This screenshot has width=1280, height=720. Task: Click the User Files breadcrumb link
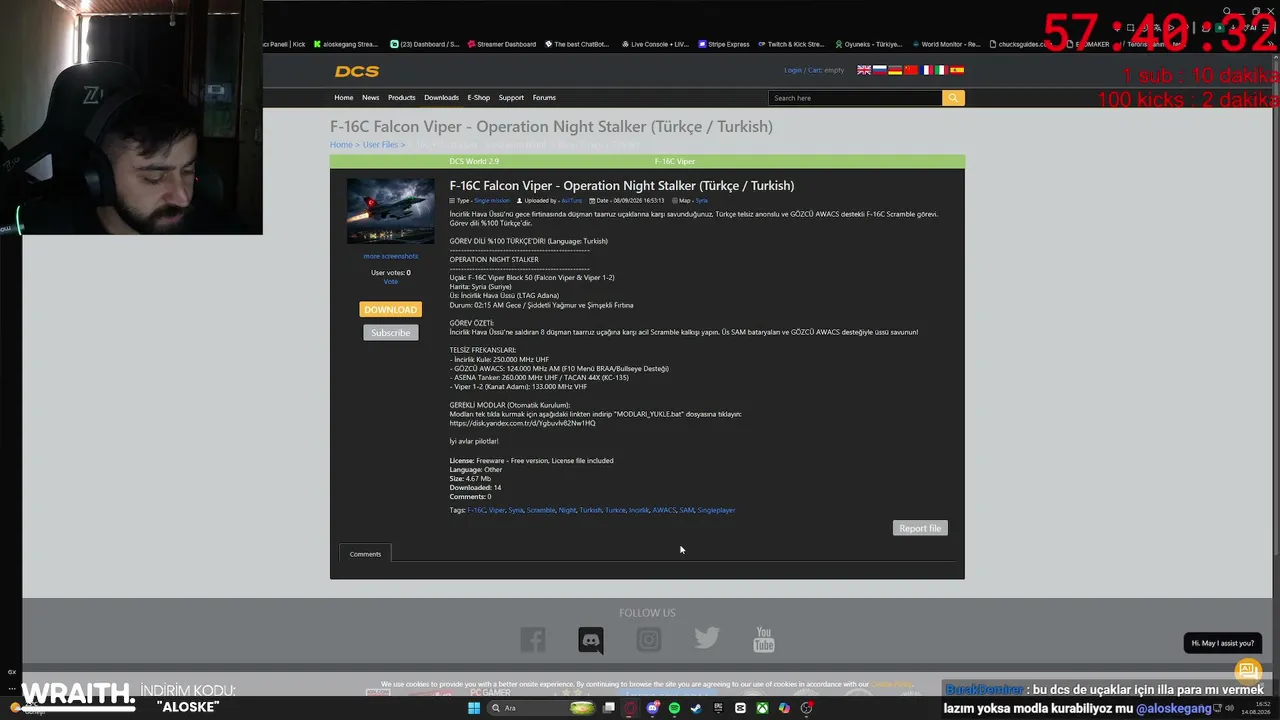click(380, 145)
